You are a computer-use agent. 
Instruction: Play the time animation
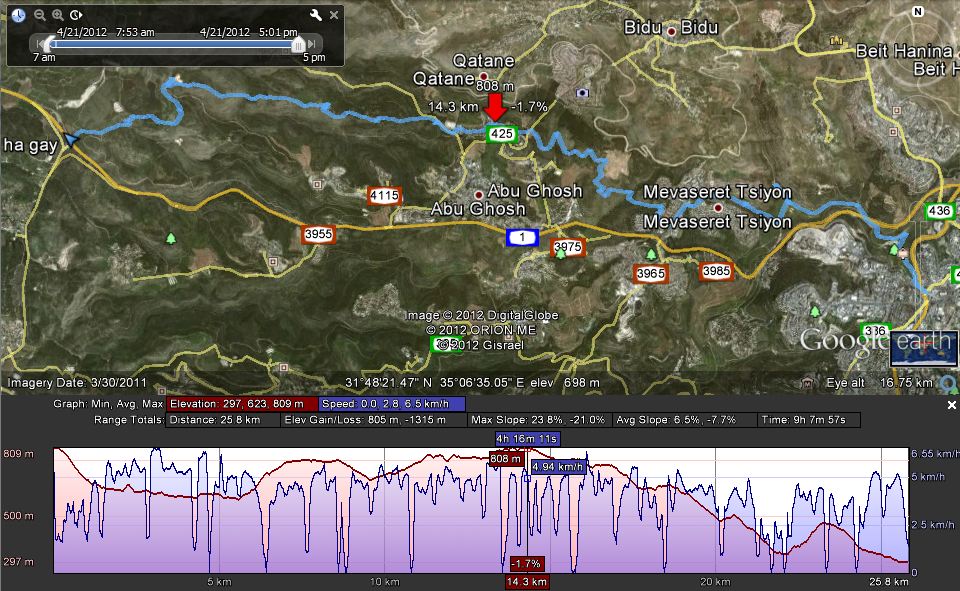tap(75, 15)
